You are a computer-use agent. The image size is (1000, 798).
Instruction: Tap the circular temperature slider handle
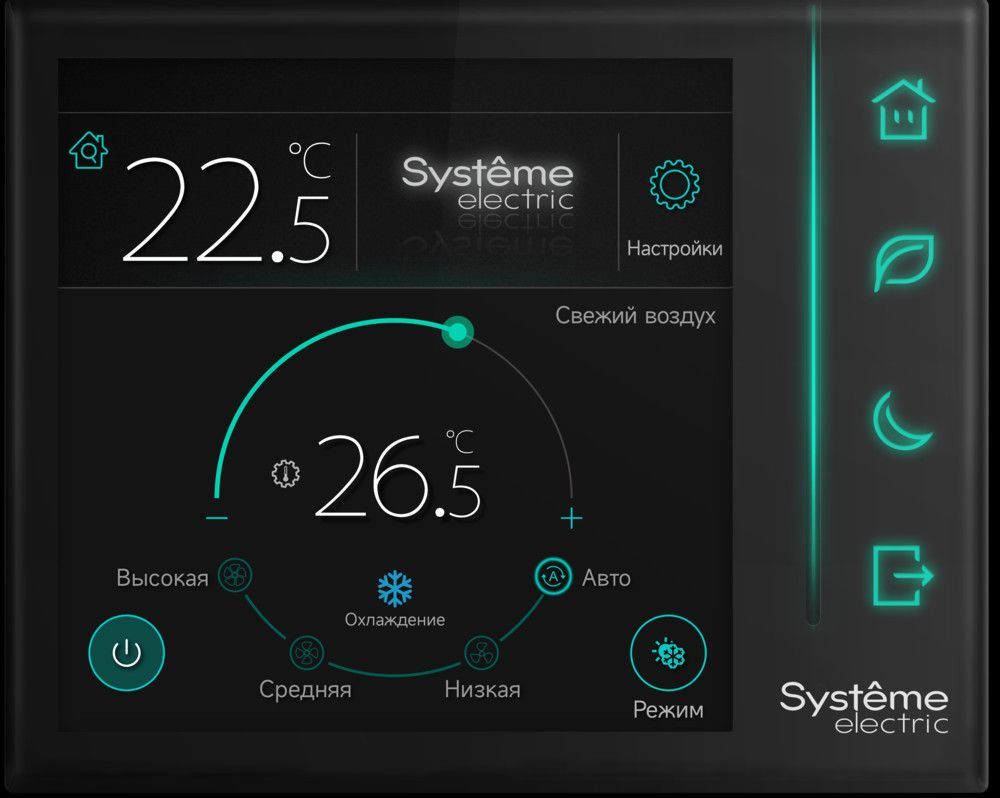click(x=457, y=330)
